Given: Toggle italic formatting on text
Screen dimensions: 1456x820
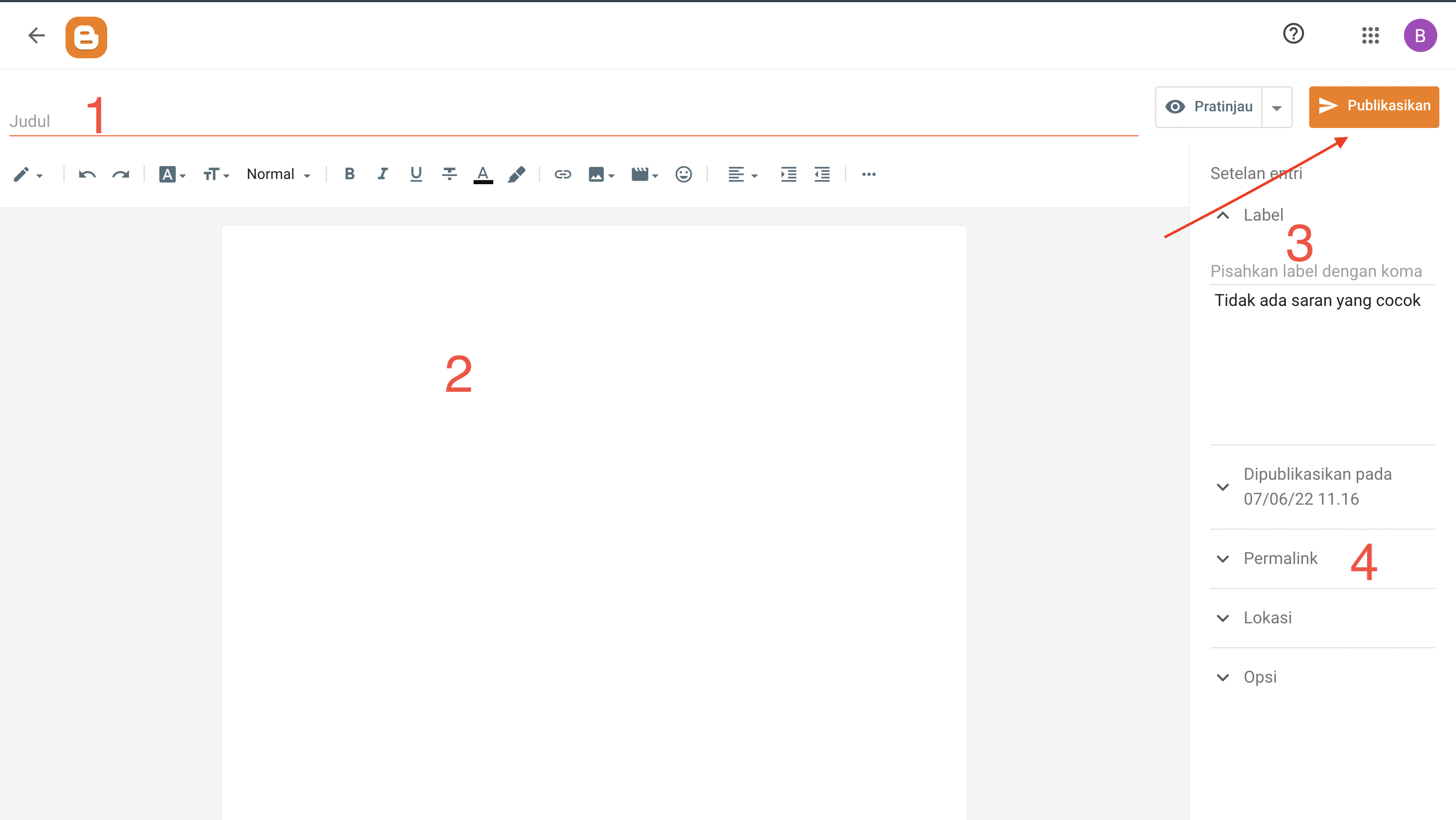Looking at the screenshot, I should (x=381, y=174).
